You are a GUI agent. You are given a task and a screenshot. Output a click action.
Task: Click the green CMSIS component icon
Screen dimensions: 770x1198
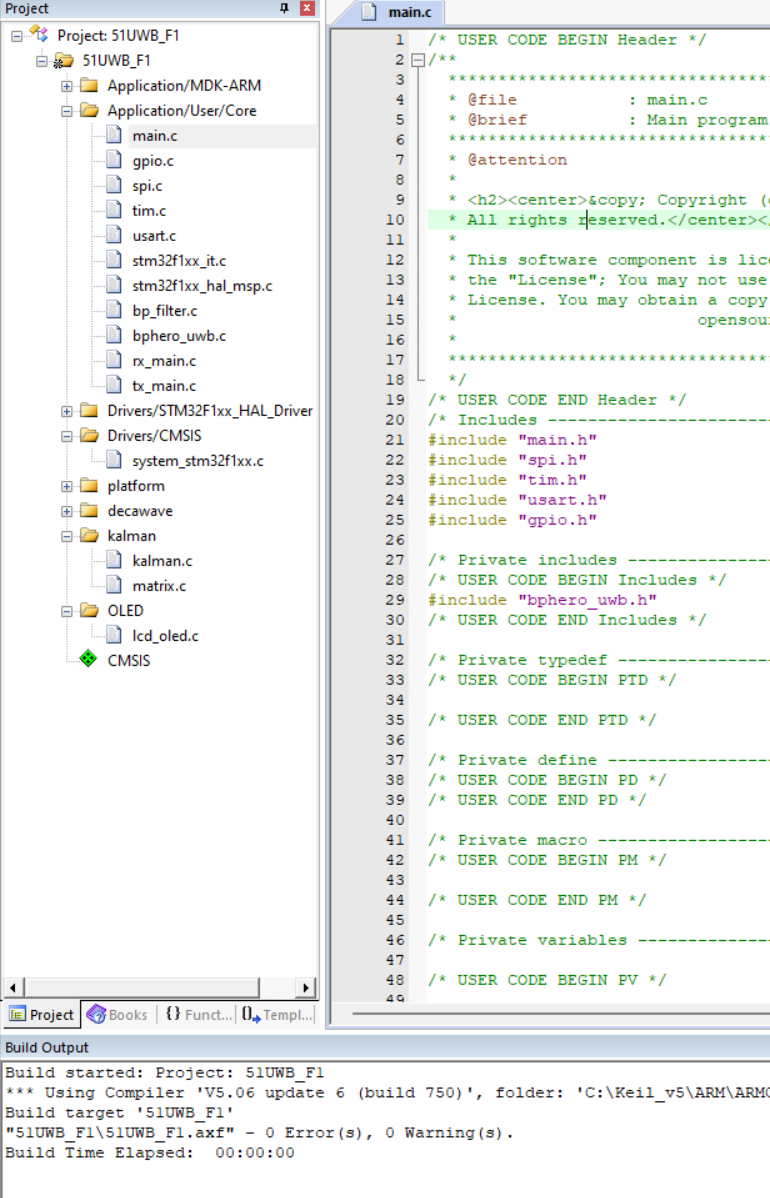89,660
